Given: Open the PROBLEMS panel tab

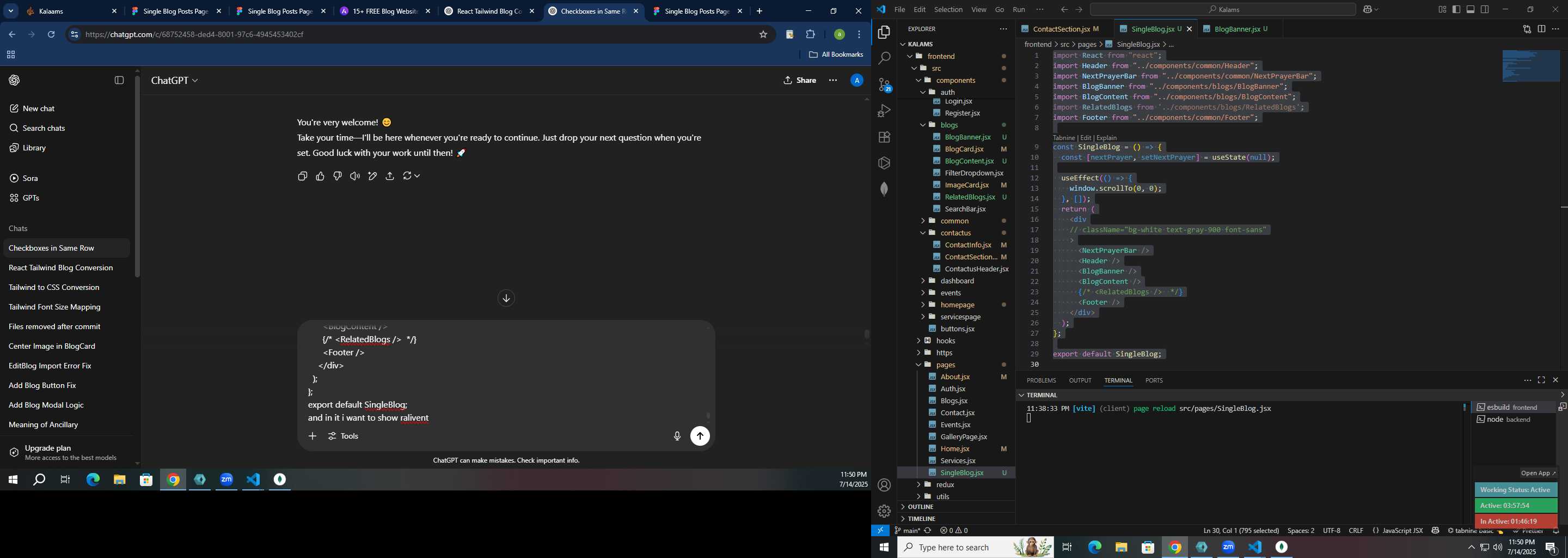Looking at the screenshot, I should pos(1041,381).
